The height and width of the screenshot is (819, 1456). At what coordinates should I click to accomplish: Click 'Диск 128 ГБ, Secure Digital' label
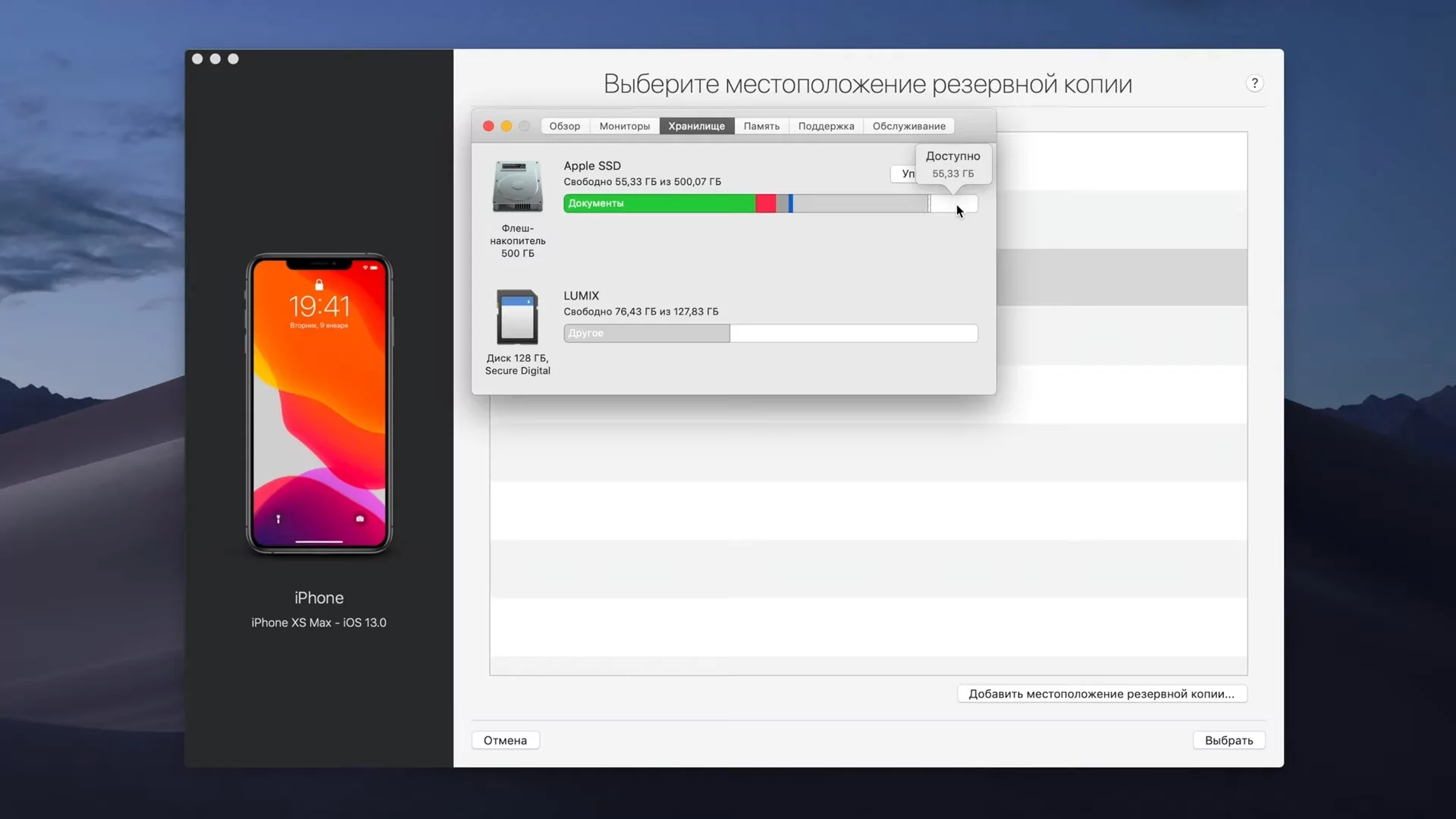(x=518, y=364)
